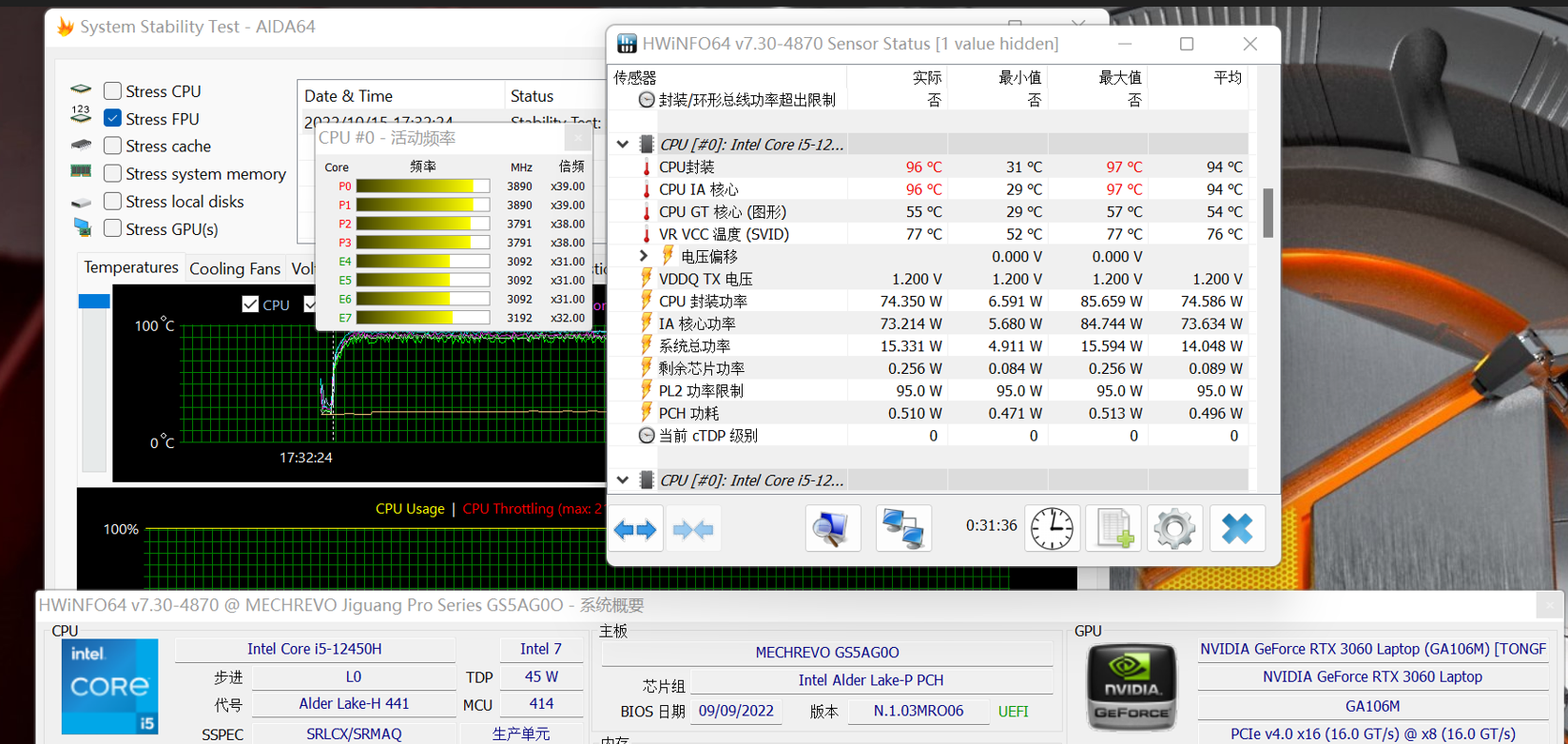Click the HWiNFO sensor list scrollbar thumb
The image size is (1568, 744).
click(x=1268, y=213)
